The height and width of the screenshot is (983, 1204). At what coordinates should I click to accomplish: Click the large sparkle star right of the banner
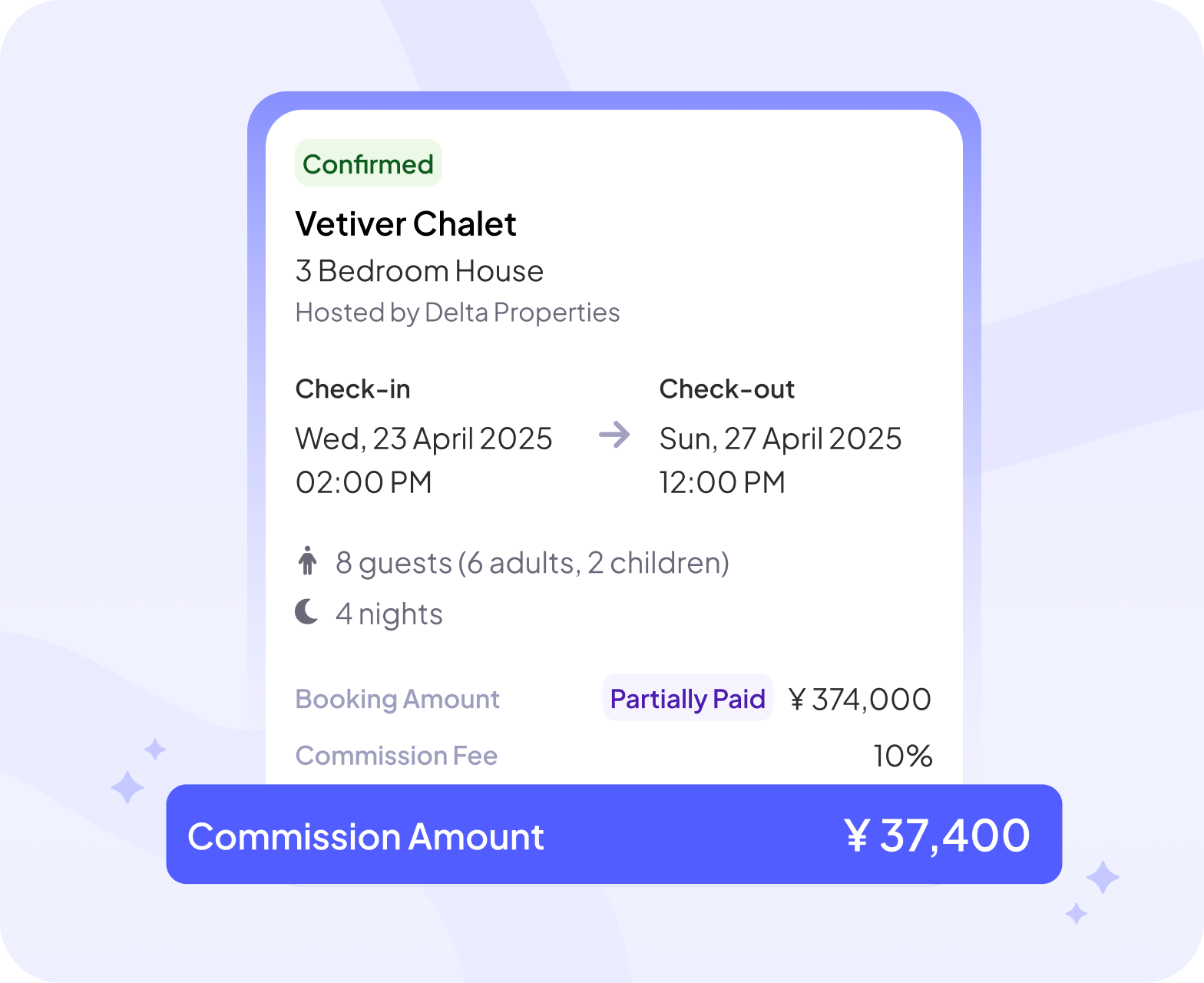point(1103,877)
